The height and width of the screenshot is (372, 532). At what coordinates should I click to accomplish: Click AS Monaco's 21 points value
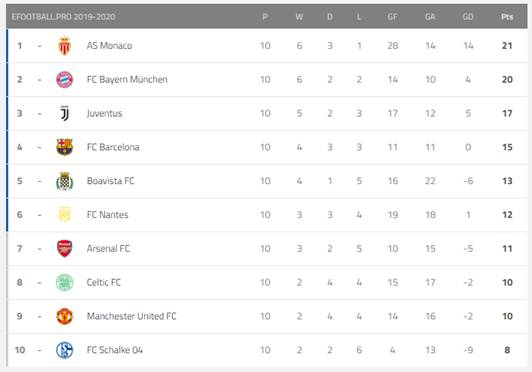click(x=507, y=45)
